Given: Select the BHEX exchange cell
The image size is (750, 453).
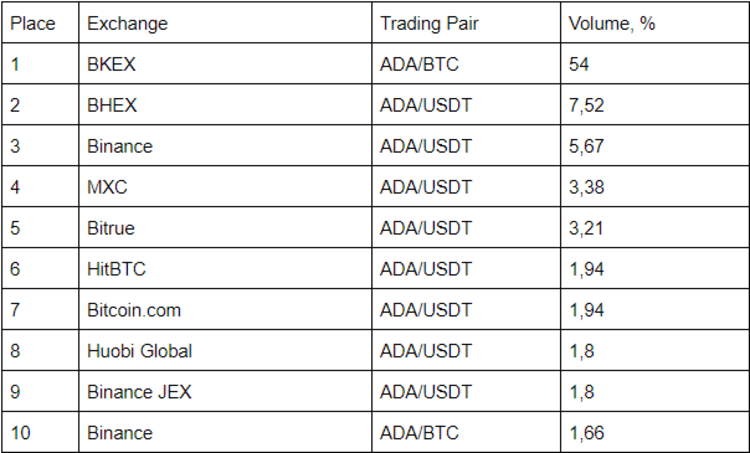Looking at the screenshot, I should pyautogui.click(x=112, y=105).
